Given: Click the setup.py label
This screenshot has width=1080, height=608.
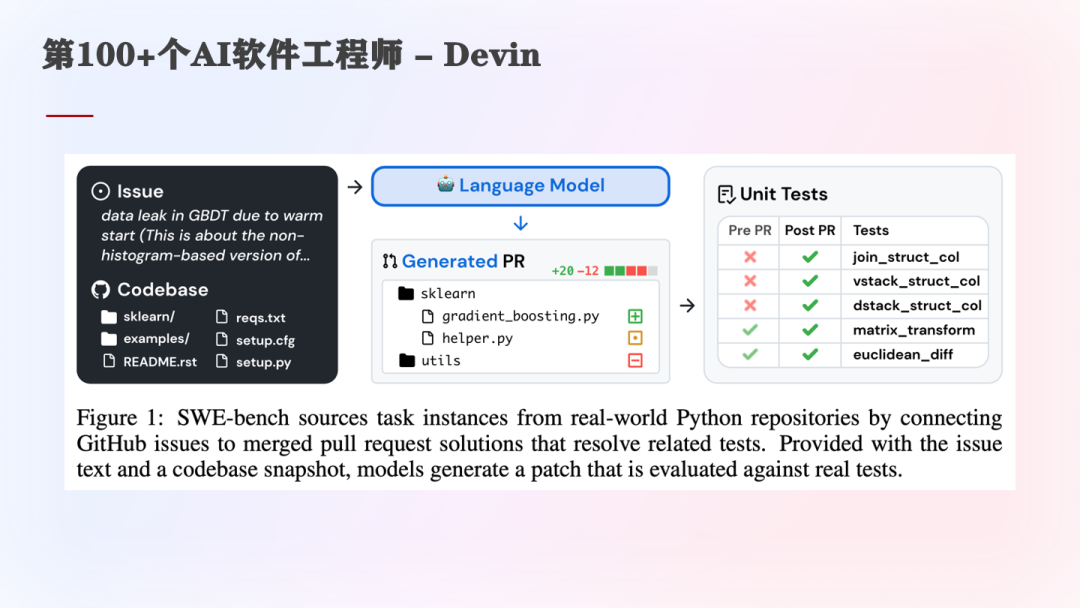Looking at the screenshot, I should point(263,362).
